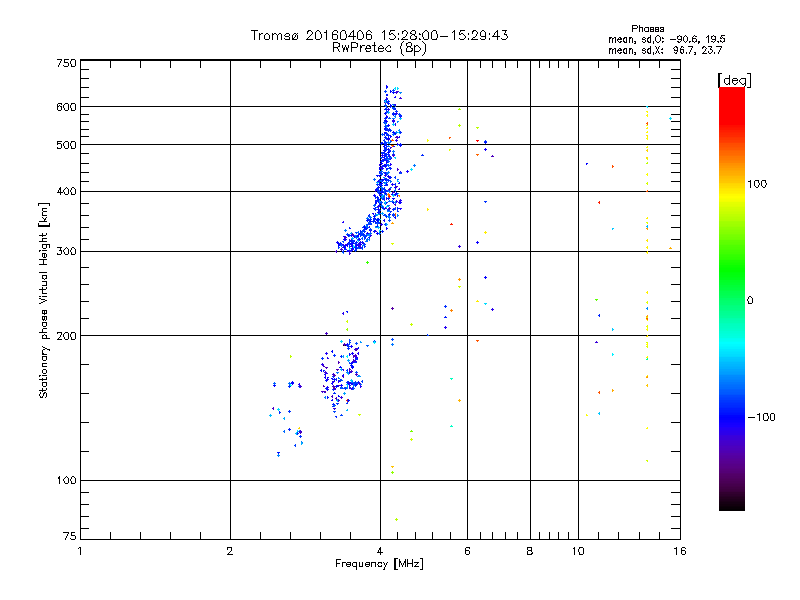Click the x-axis tick label '16'

click(x=680, y=551)
